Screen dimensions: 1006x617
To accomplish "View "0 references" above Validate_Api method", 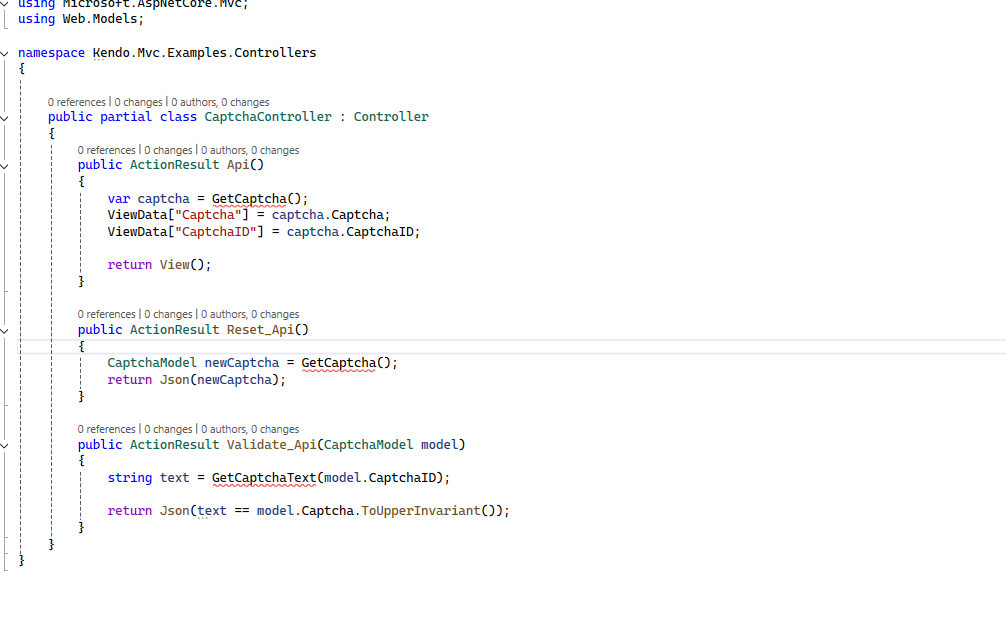I will [106, 429].
